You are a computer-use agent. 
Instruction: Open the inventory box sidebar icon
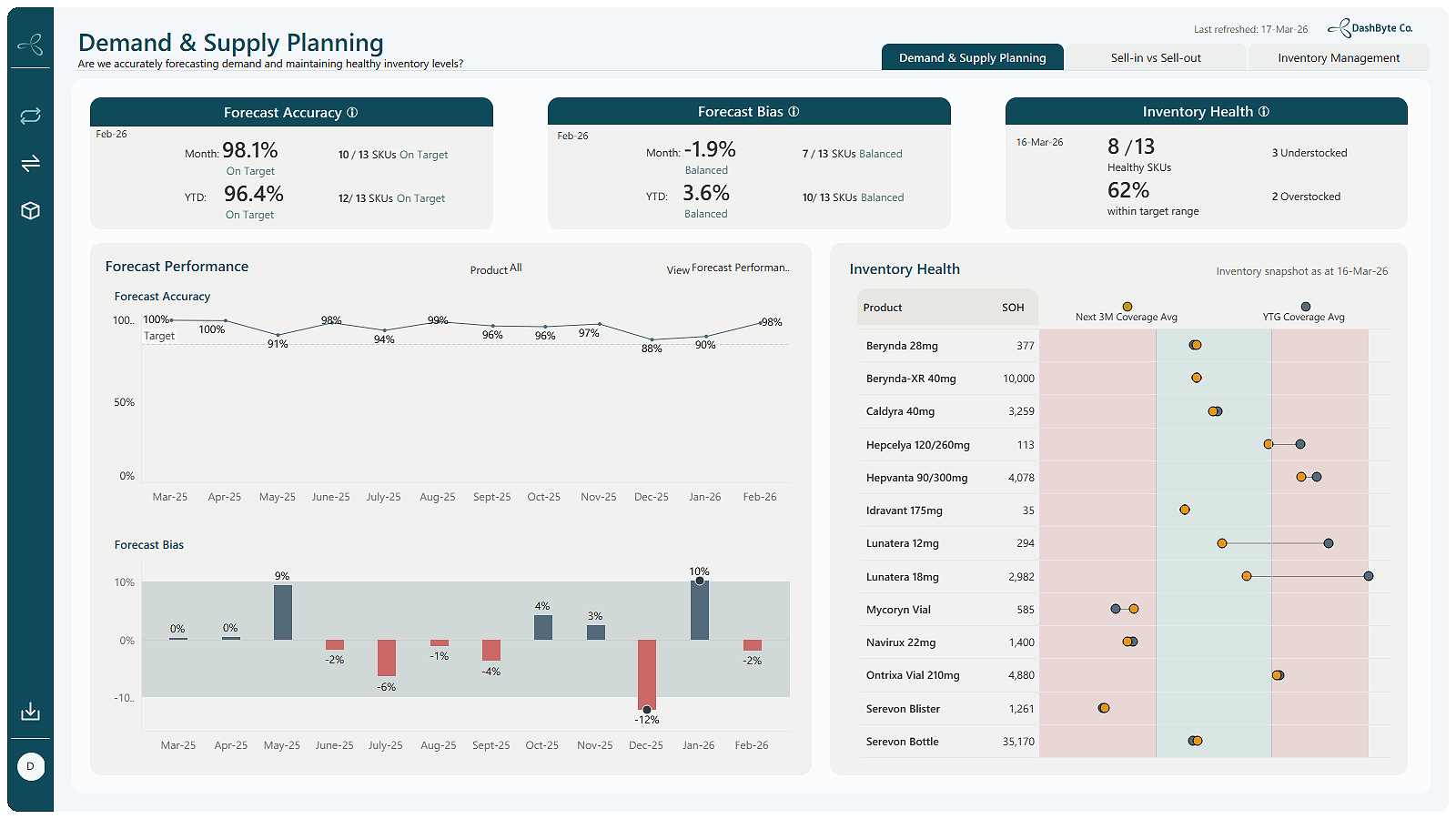[x=30, y=210]
